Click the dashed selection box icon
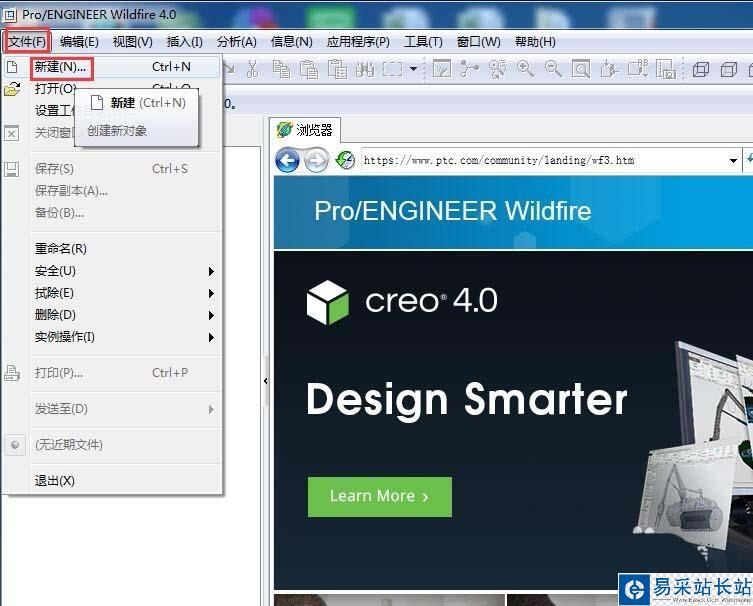753x606 pixels. click(x=392, y=70)
